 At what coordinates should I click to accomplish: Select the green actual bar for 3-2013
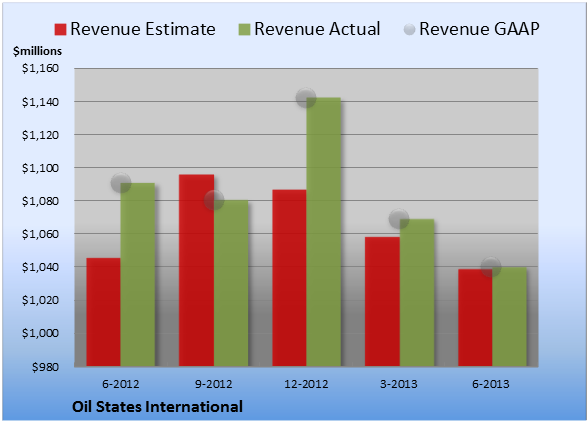(x=417, y=293)
